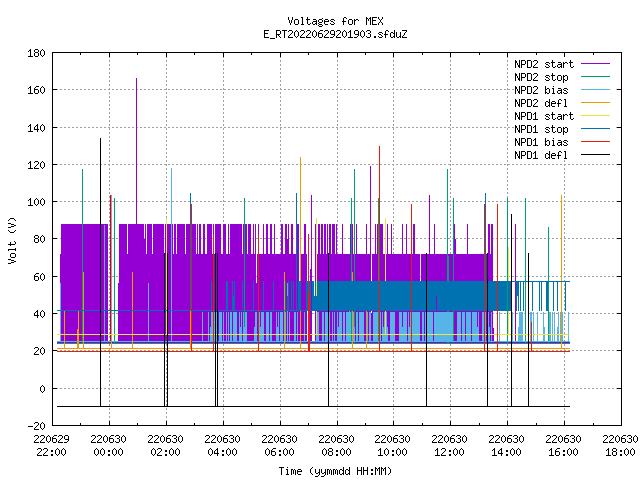This screenshot has height=480, width=640.
Task: Click the "NPD2 defl" legend label
Action: [x=541, y=103]
